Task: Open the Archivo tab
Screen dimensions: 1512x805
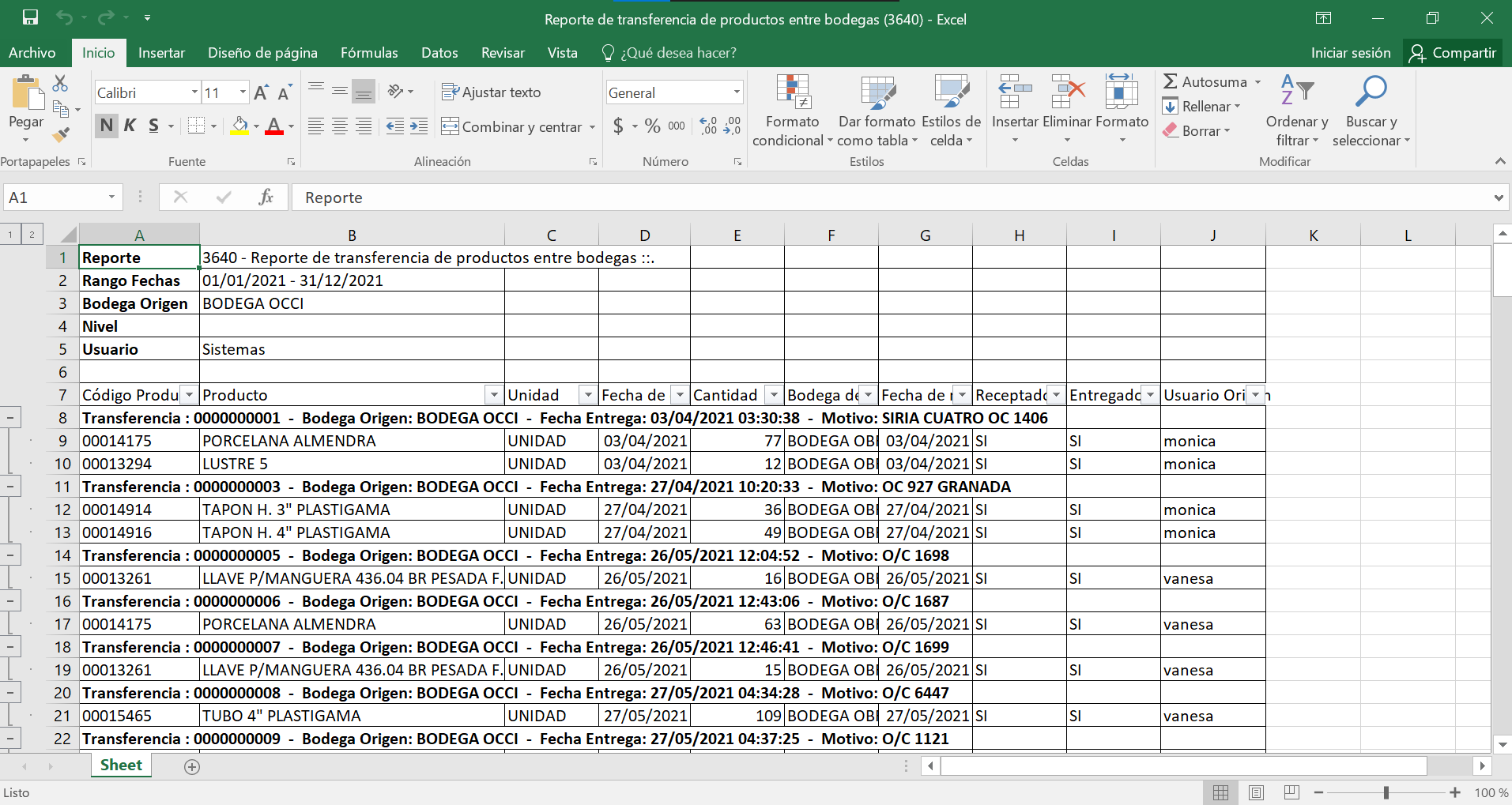Action: 32,53
